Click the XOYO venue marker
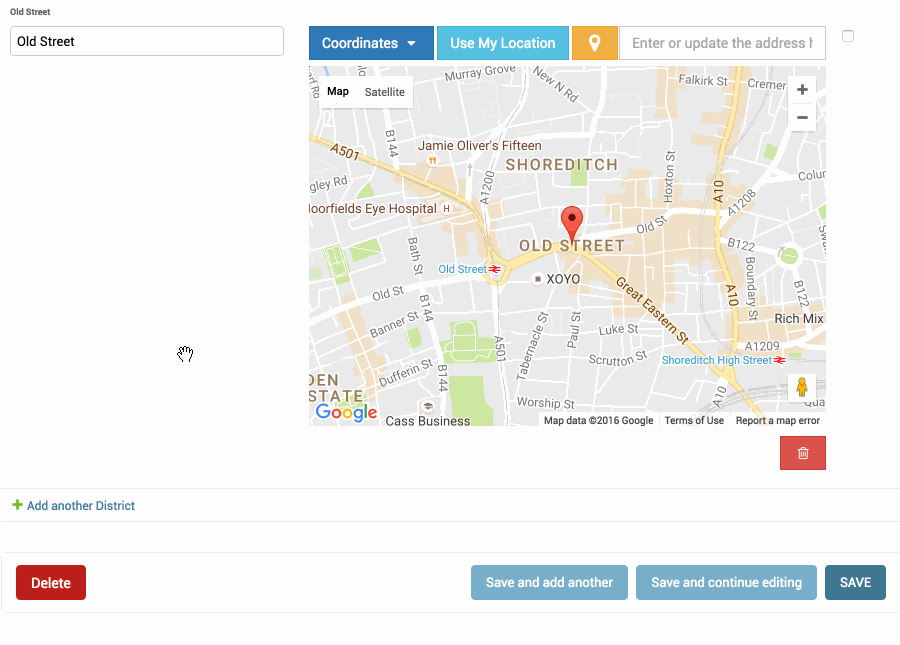The height and width of the screenshot is (645, 900). pyautogui.click(x=537, y=279)
